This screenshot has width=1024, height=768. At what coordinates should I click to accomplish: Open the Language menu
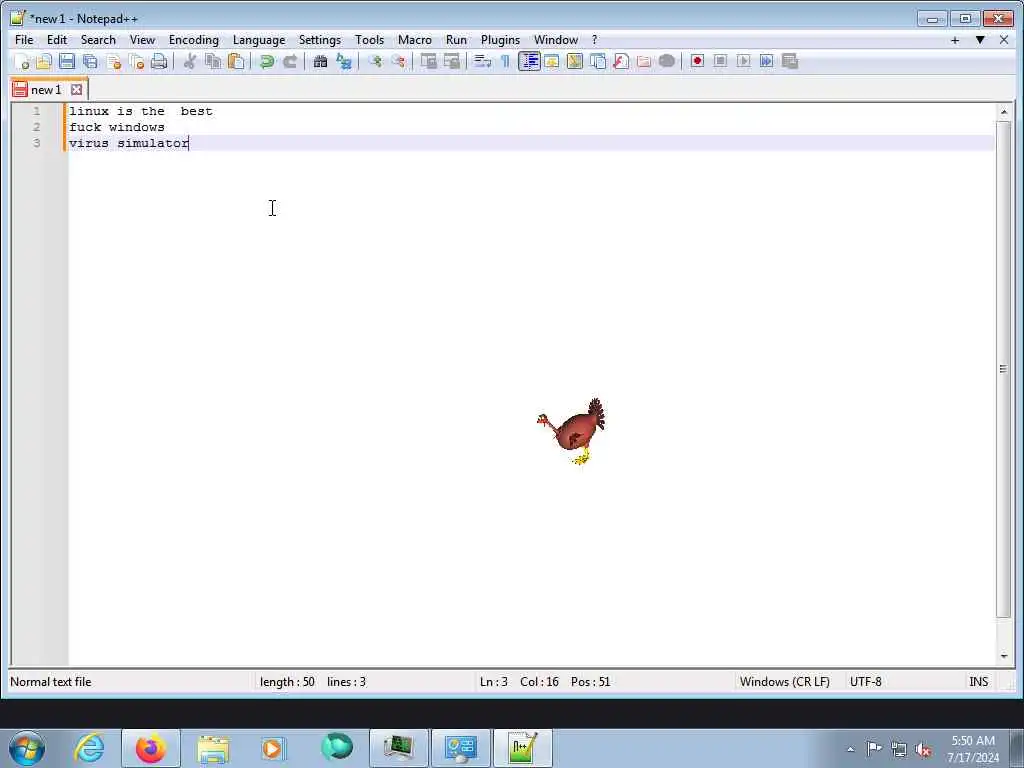pos(259,40)
